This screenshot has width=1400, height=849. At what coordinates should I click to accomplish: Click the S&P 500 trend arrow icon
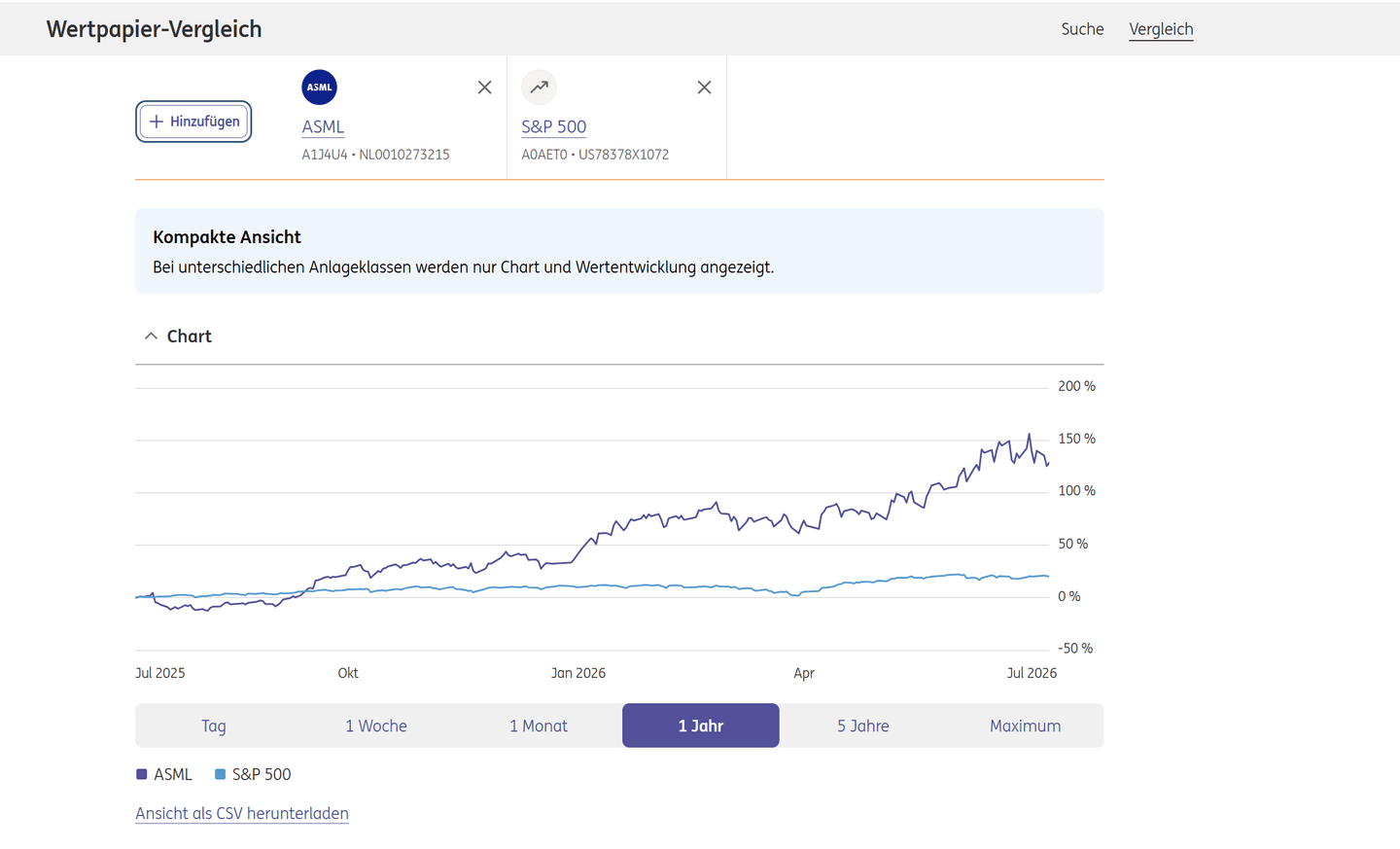[539, 88]
